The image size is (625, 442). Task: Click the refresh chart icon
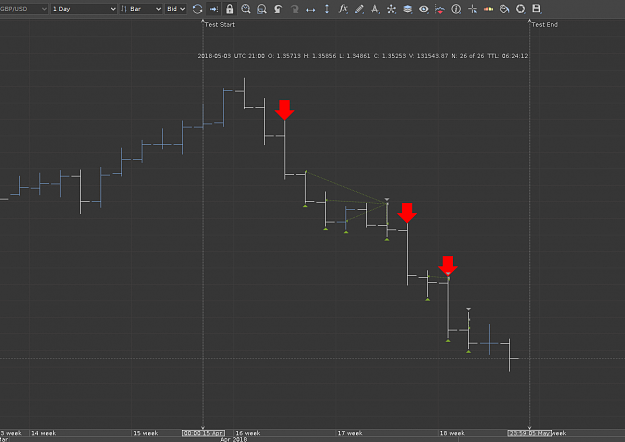pos(197,9)
